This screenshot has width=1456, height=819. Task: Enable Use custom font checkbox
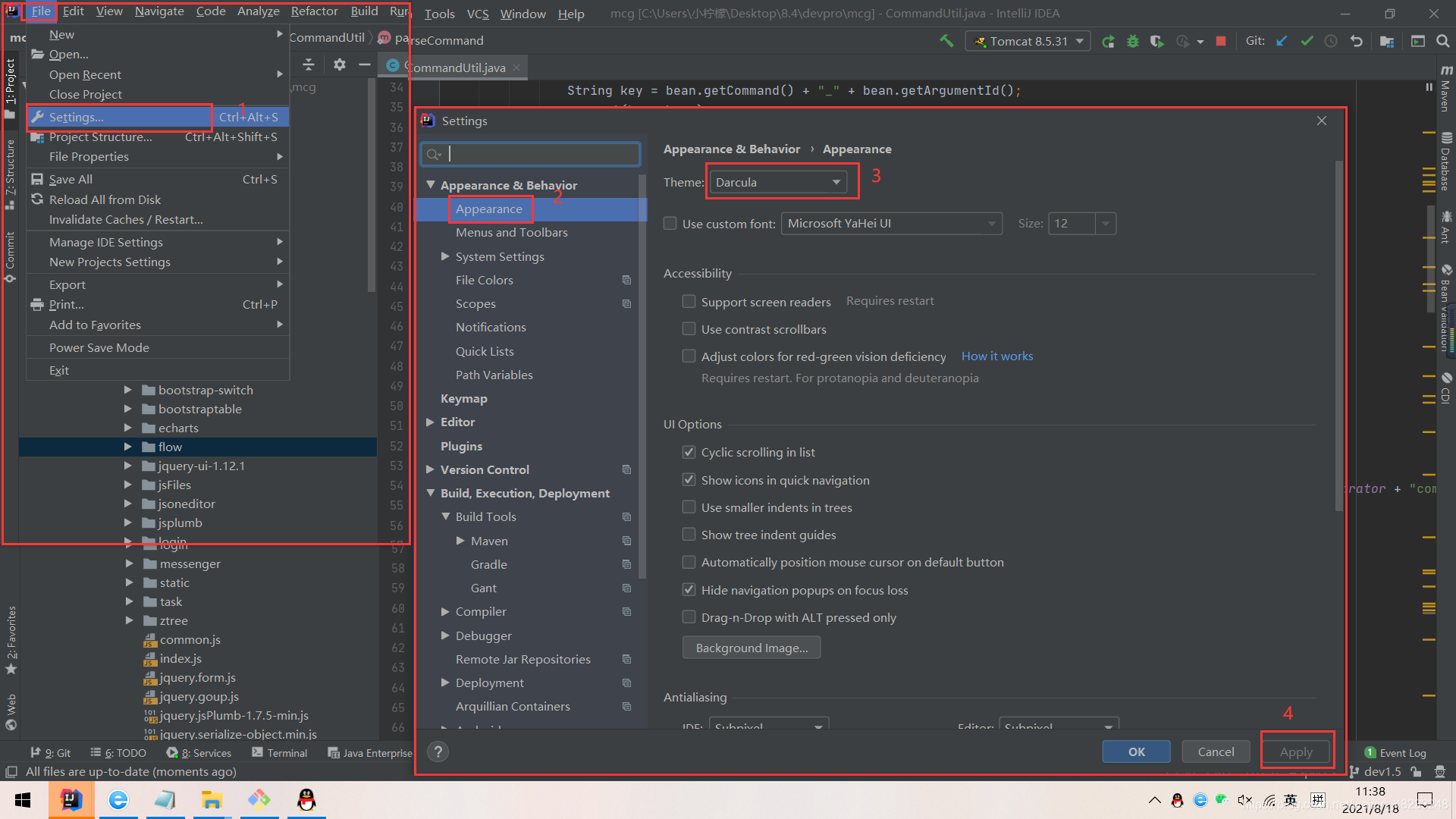[670, 223]
